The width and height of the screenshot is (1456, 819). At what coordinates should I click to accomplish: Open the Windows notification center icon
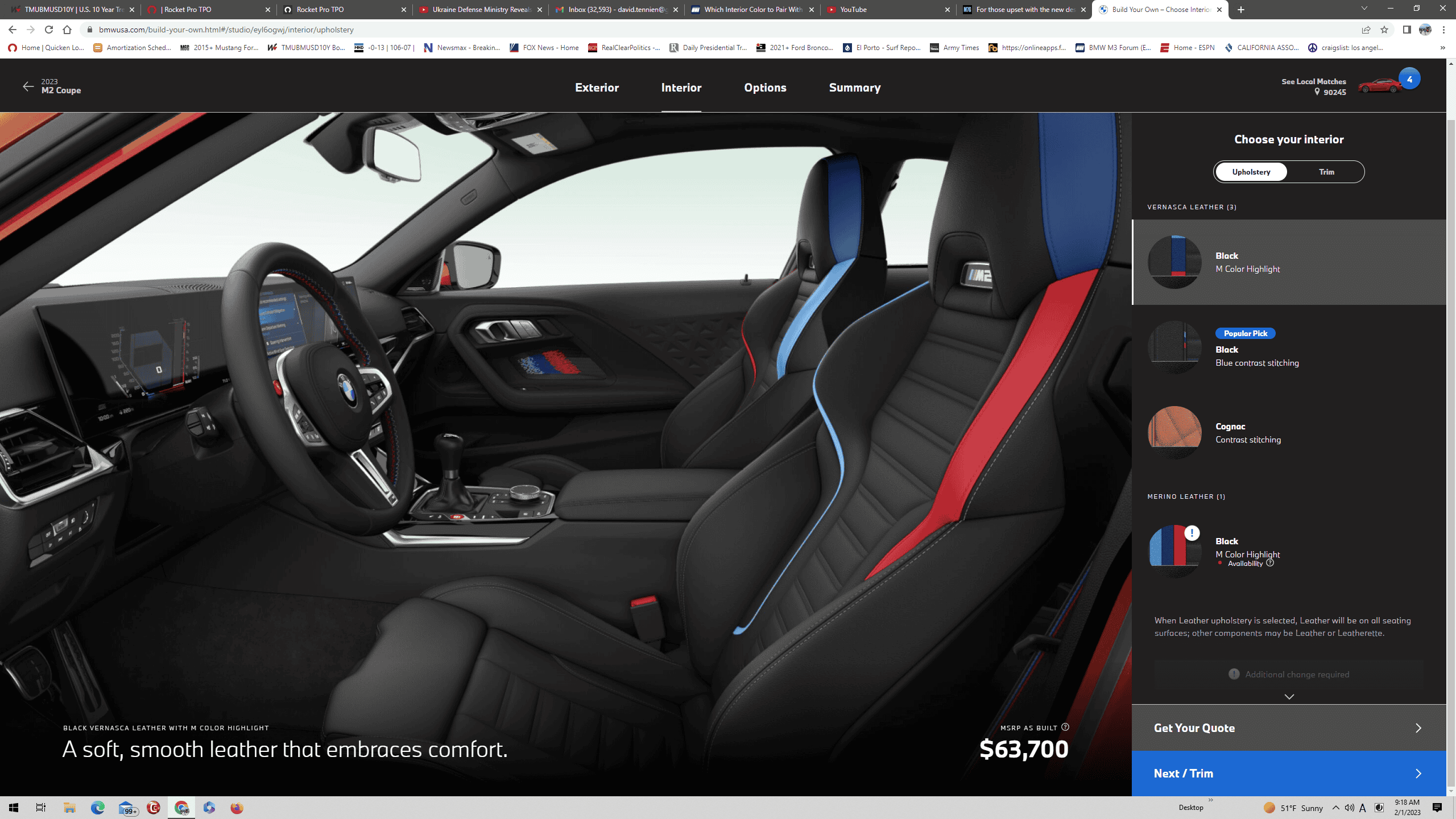point(1437,808)
